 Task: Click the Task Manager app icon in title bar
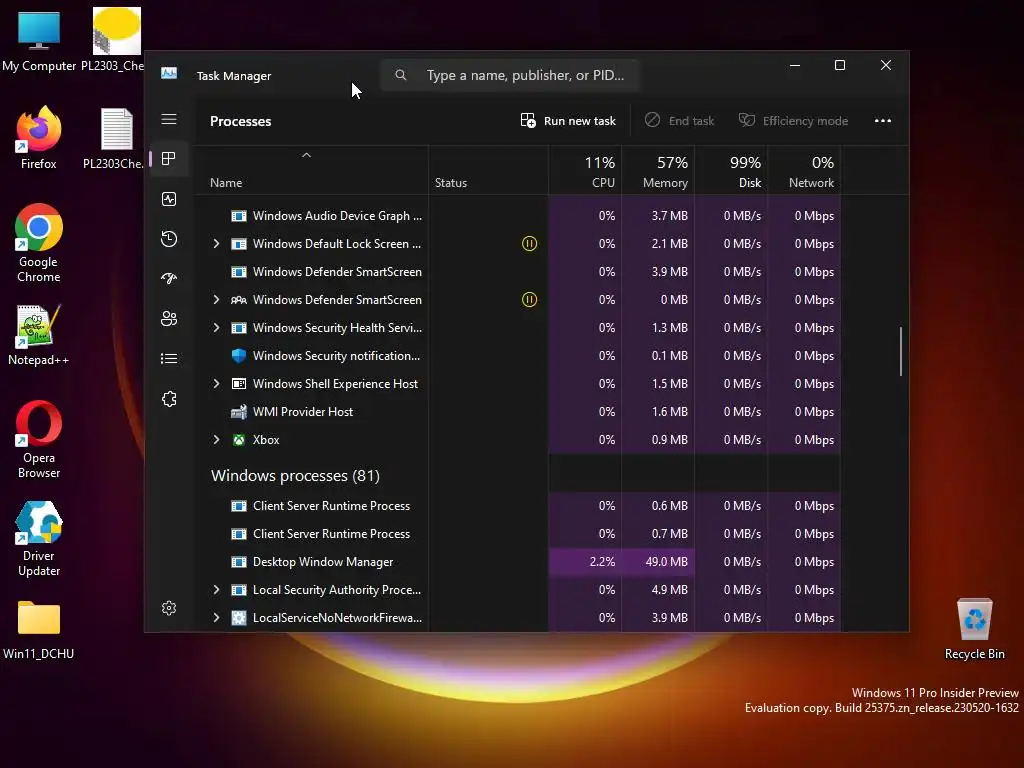pos(169,74)
